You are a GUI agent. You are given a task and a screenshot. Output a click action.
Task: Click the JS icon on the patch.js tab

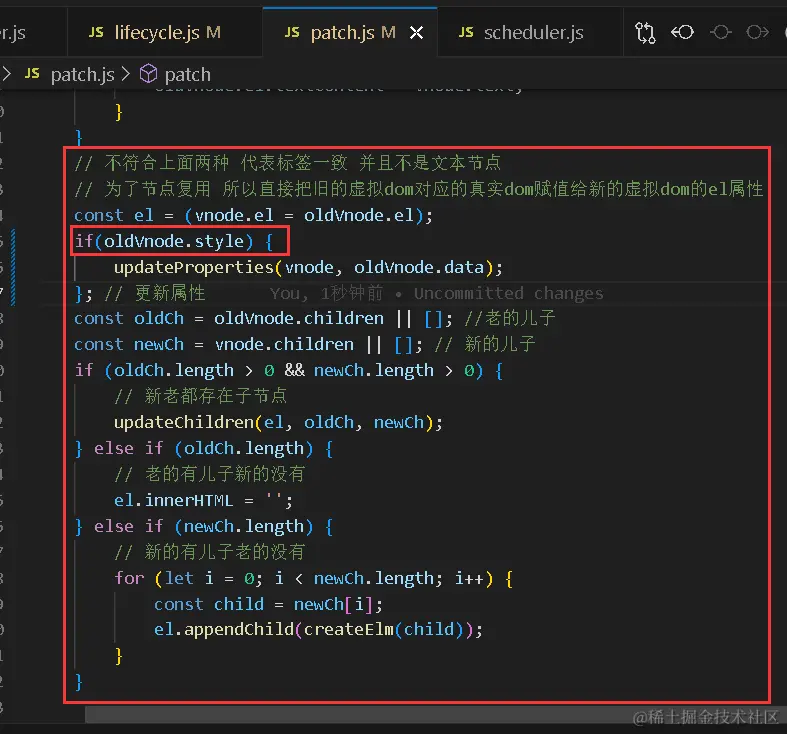coord(292,33)
